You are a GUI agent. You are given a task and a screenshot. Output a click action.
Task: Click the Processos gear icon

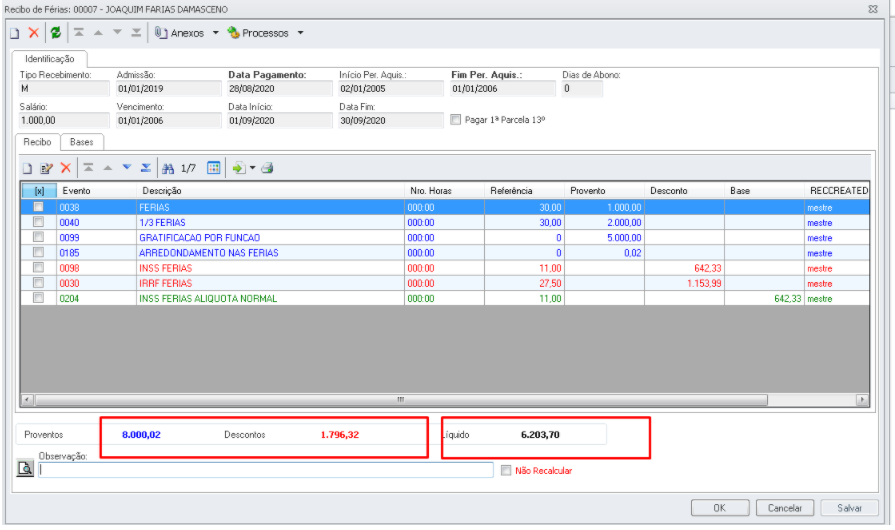(x=233, y=33)
